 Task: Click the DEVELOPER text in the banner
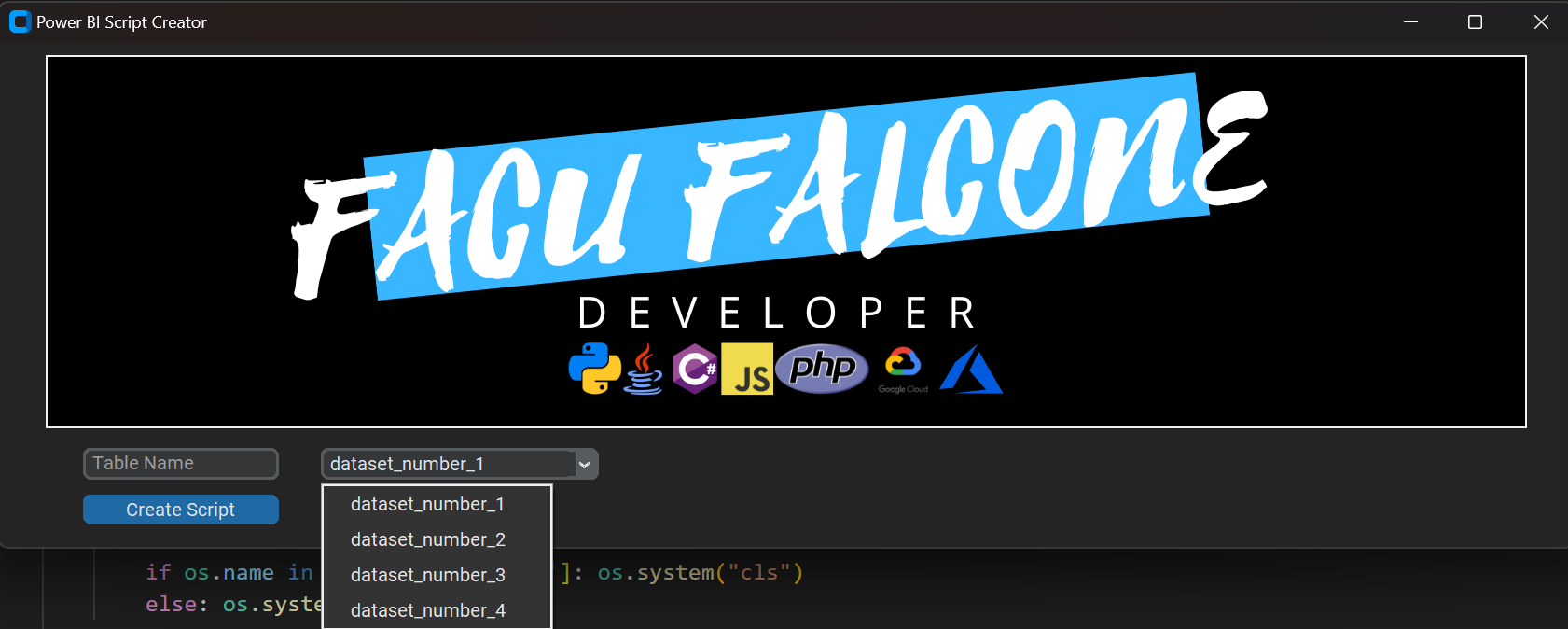point(776,314)
